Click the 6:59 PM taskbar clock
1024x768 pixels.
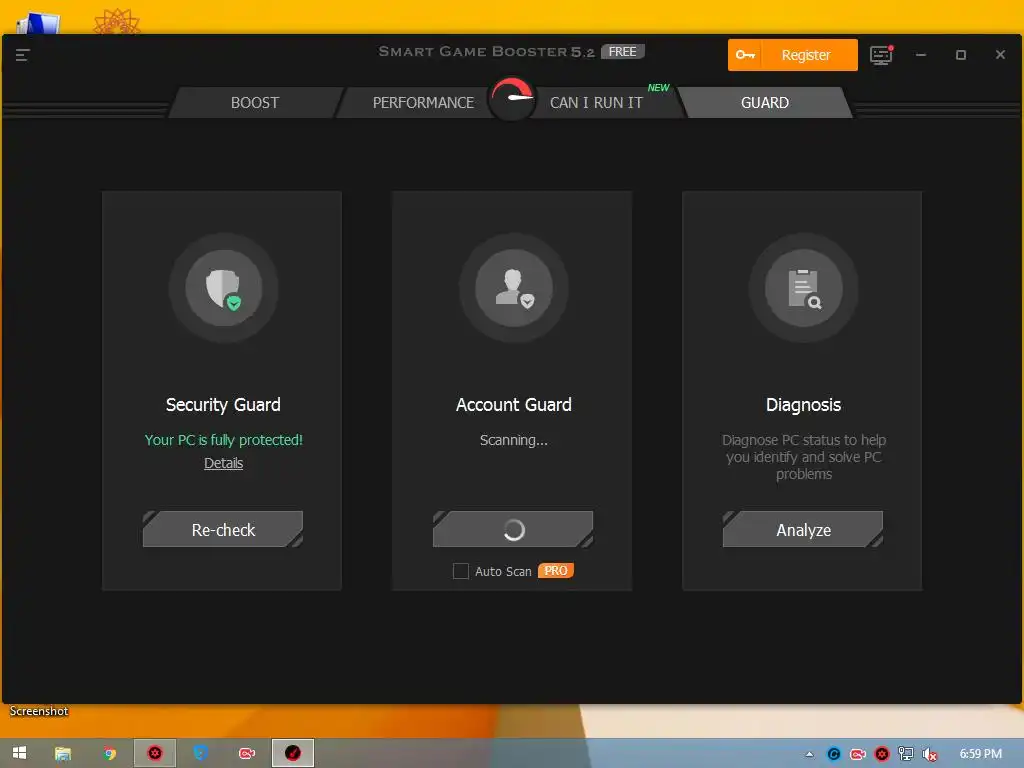click(980, 754)
